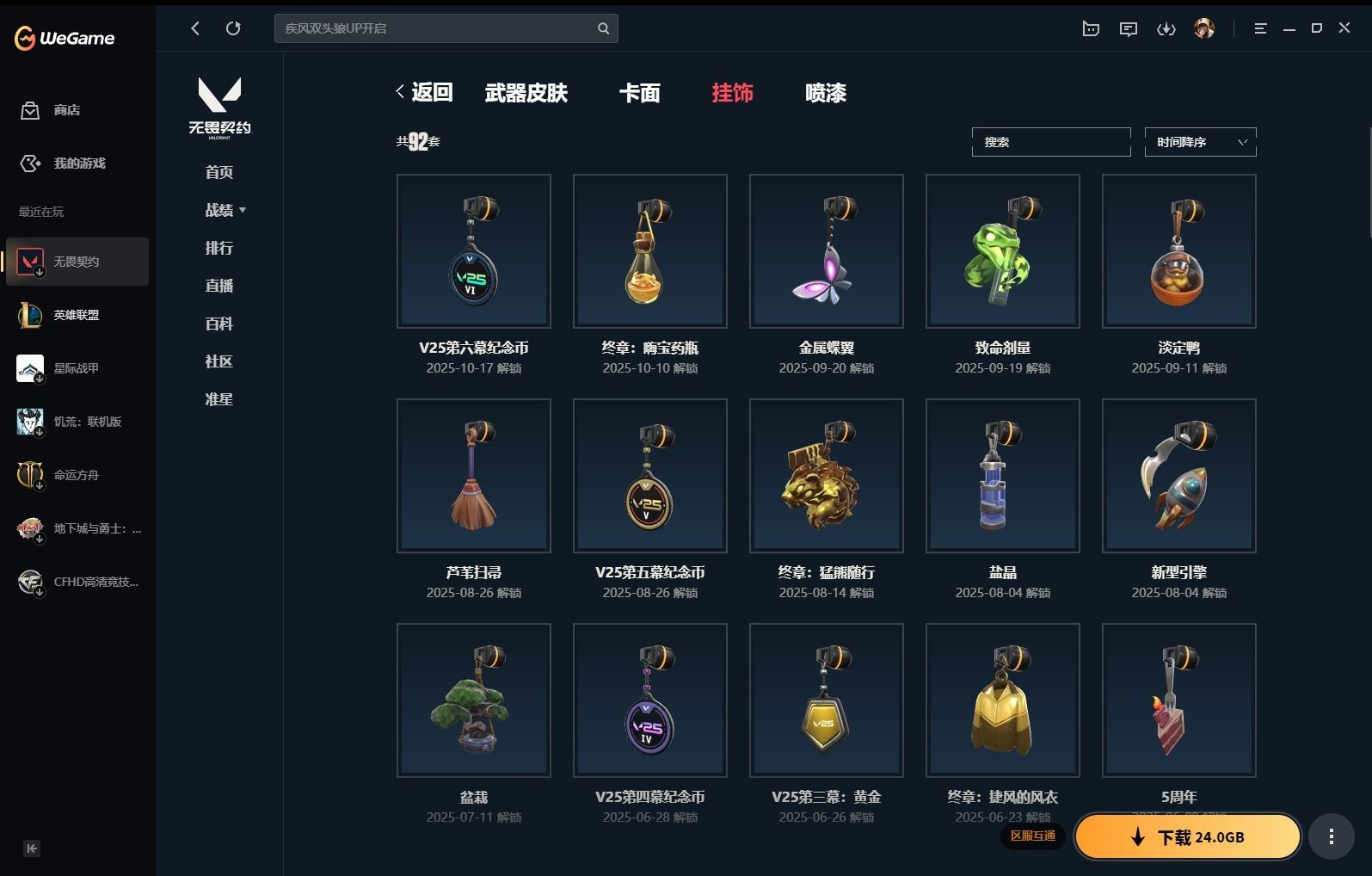Click the 下载 24.0GB button

(1188, 836)
